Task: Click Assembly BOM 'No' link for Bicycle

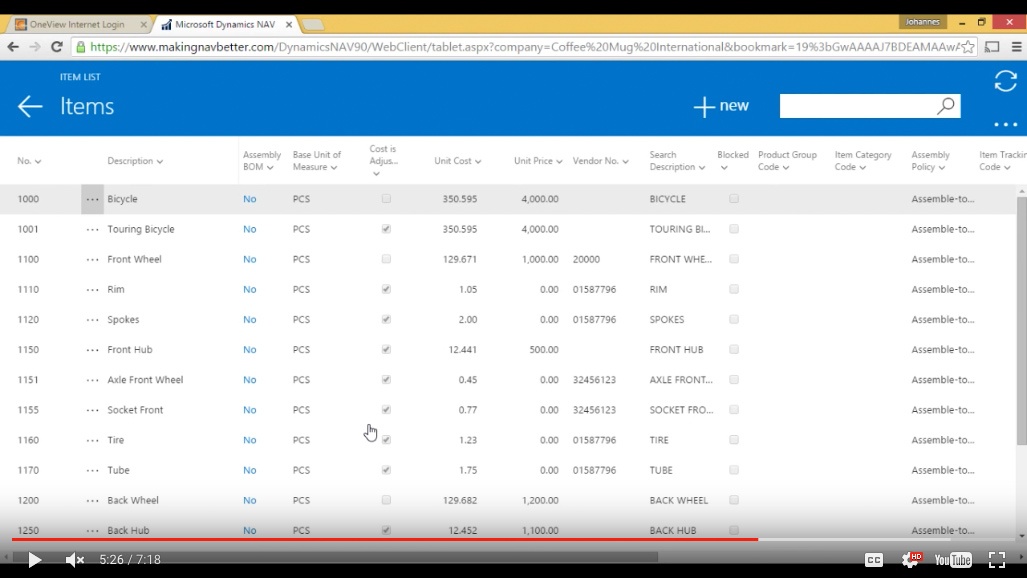Action: [x=250, y=199]
